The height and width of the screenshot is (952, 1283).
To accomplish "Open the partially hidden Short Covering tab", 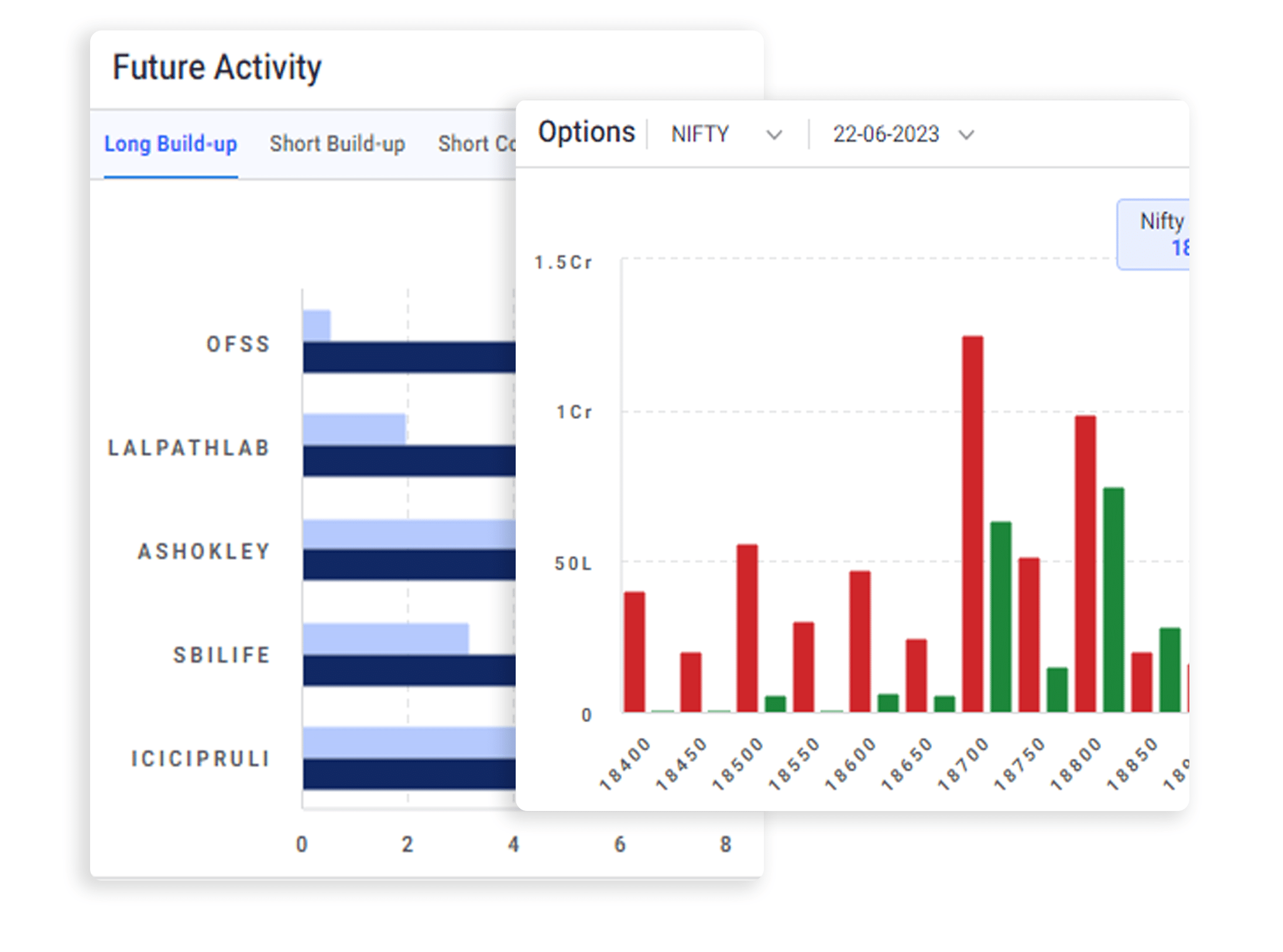I will pyautogui.click(x=476, y=144).
